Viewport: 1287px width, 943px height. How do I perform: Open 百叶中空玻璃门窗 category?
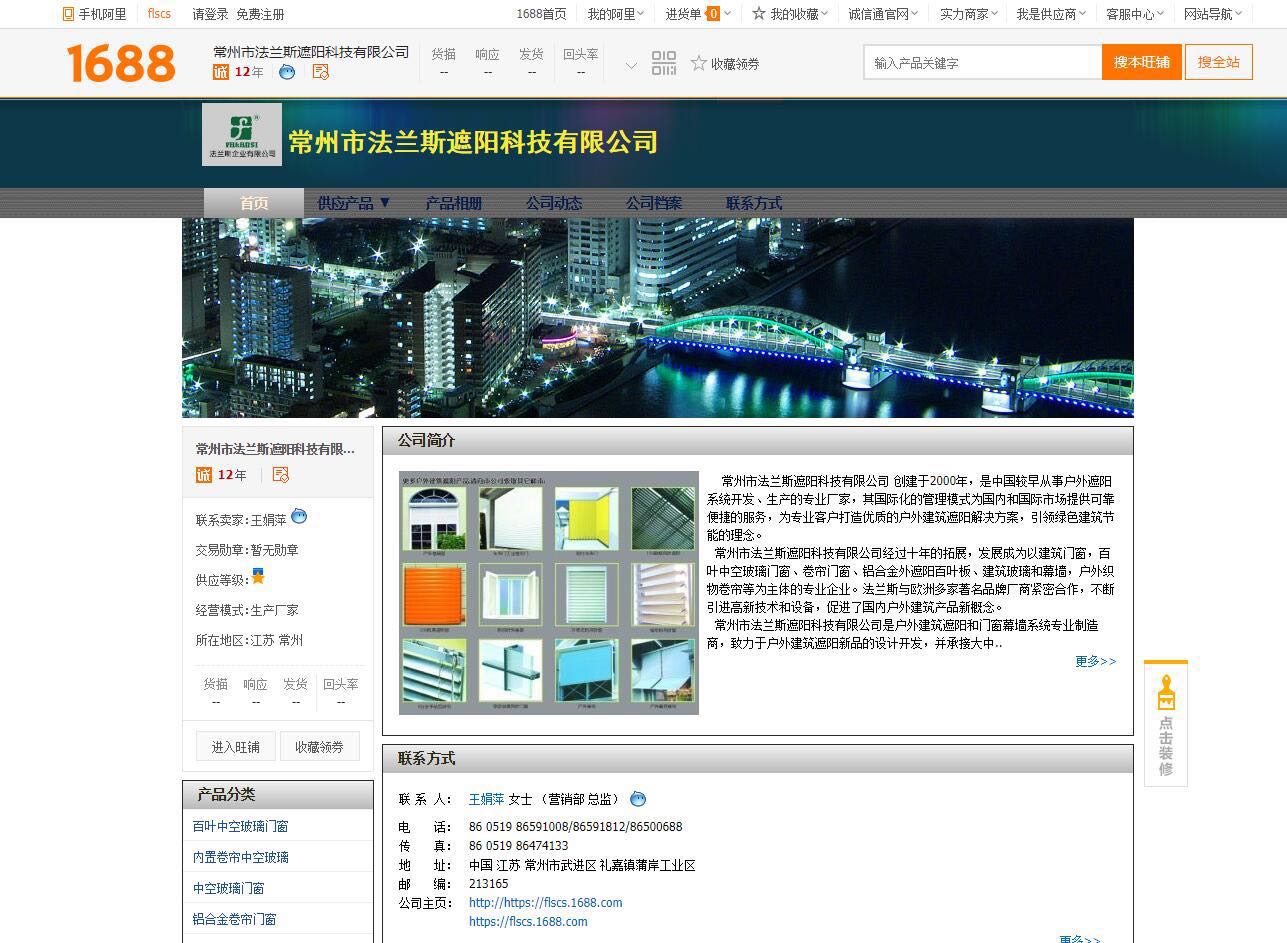pyautogui.click(x=241, y=826)
